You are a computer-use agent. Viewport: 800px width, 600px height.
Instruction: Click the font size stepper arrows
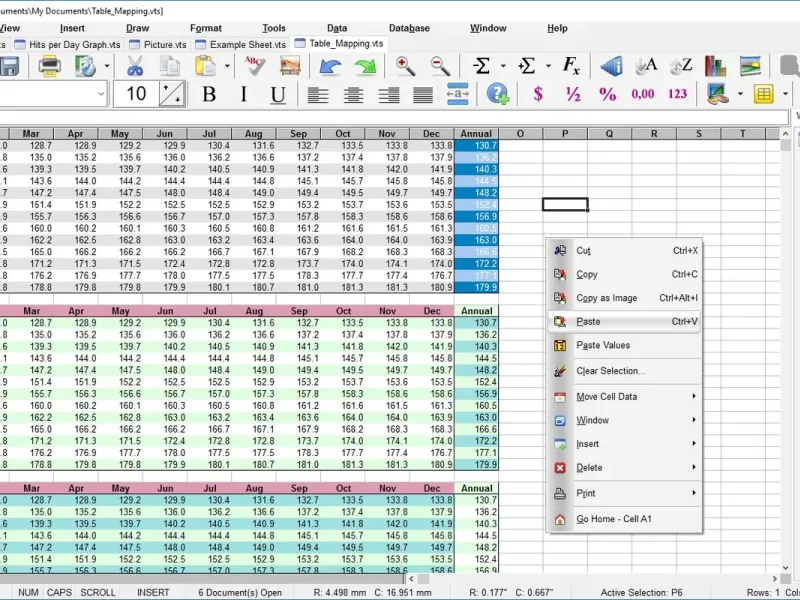pos(172,94)
